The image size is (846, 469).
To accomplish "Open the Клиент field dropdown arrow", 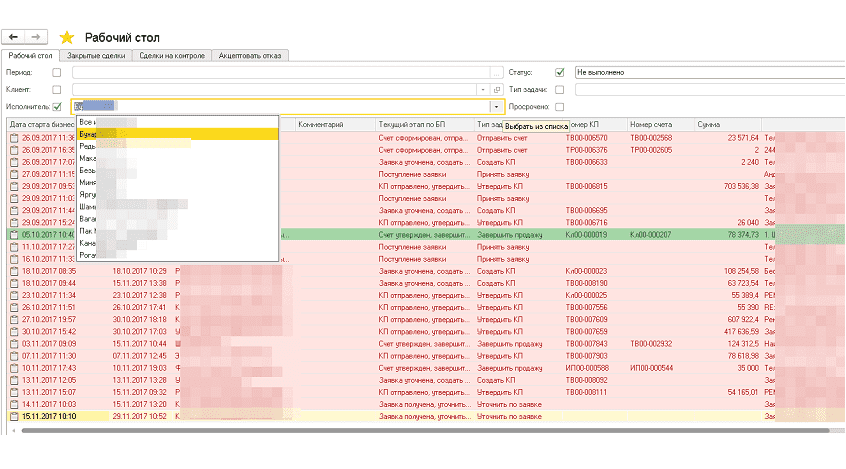I will tap(483, 90).
